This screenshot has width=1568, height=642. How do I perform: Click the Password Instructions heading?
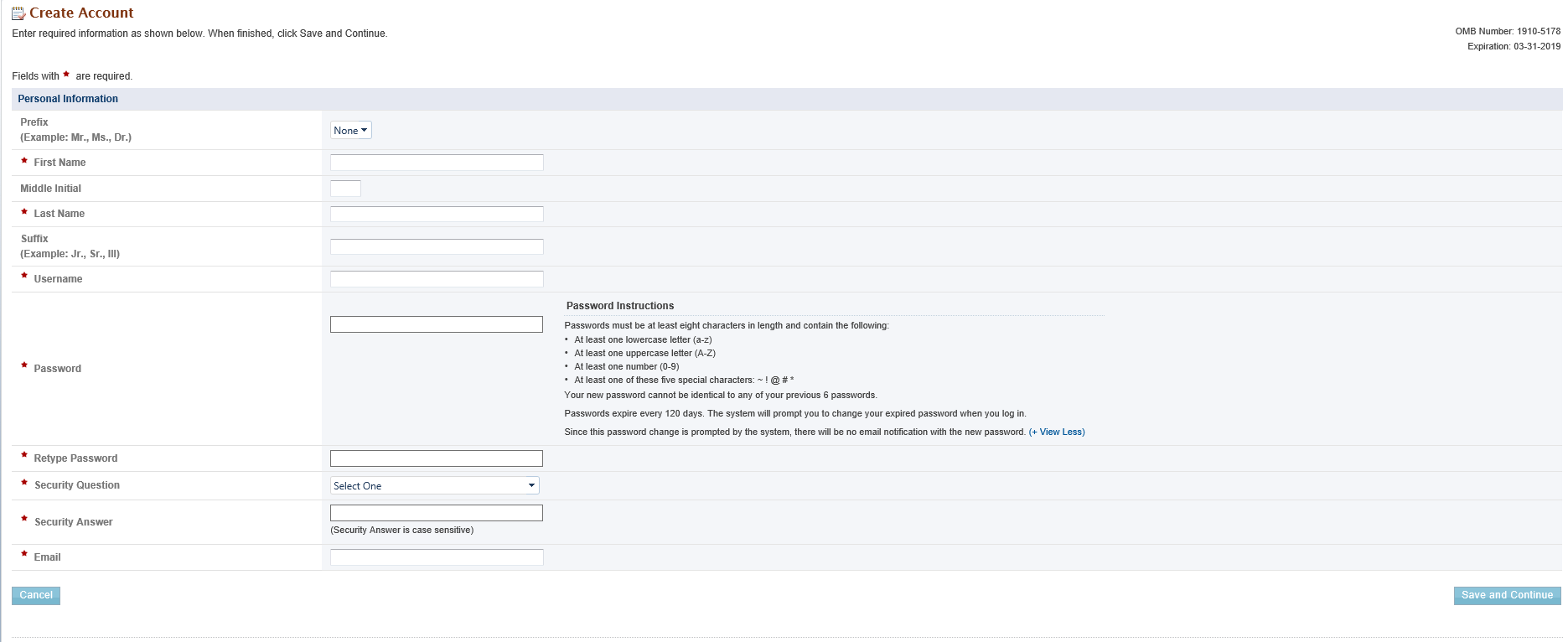point(620,306)
